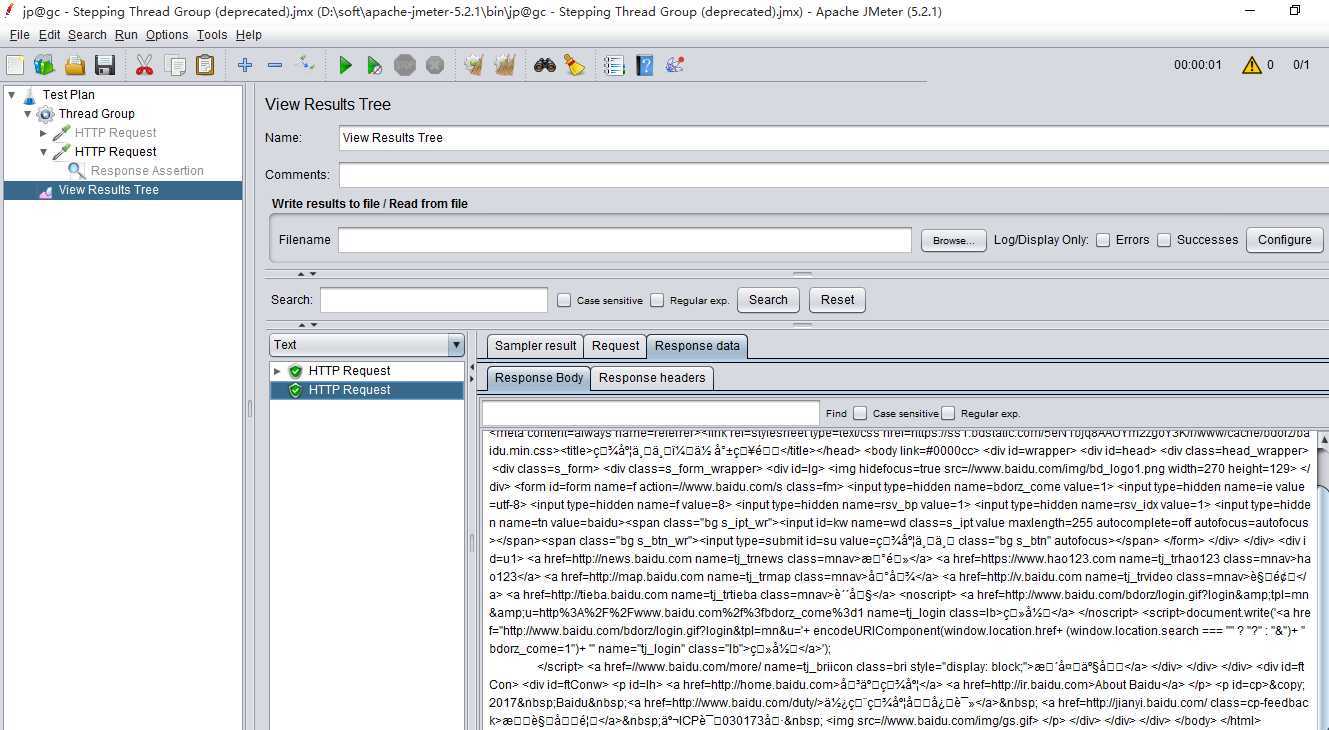
Task: Expand all nodes with the blue plus icon
Action: tap(245, 65)
